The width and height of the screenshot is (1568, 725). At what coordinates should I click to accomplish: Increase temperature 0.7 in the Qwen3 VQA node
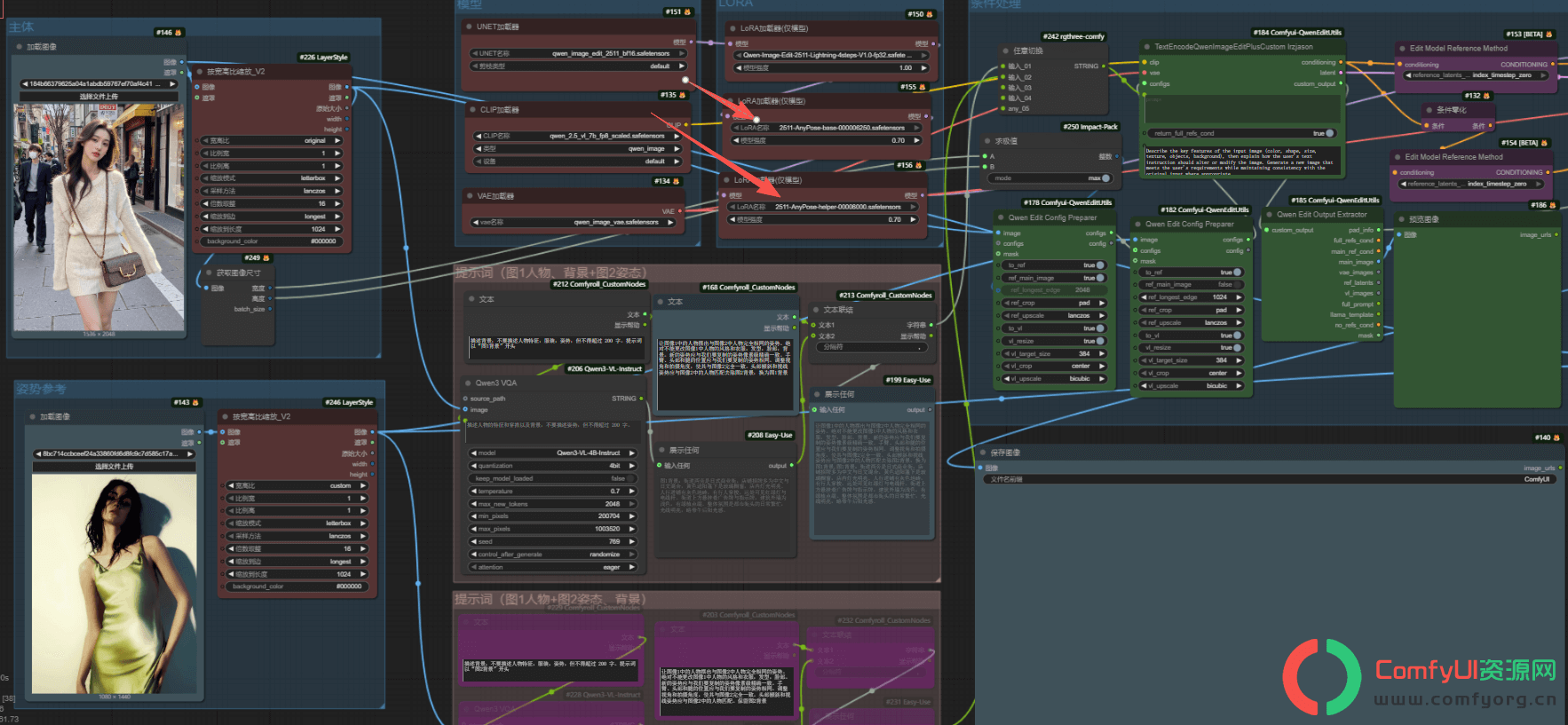click(x=632, y=491)
